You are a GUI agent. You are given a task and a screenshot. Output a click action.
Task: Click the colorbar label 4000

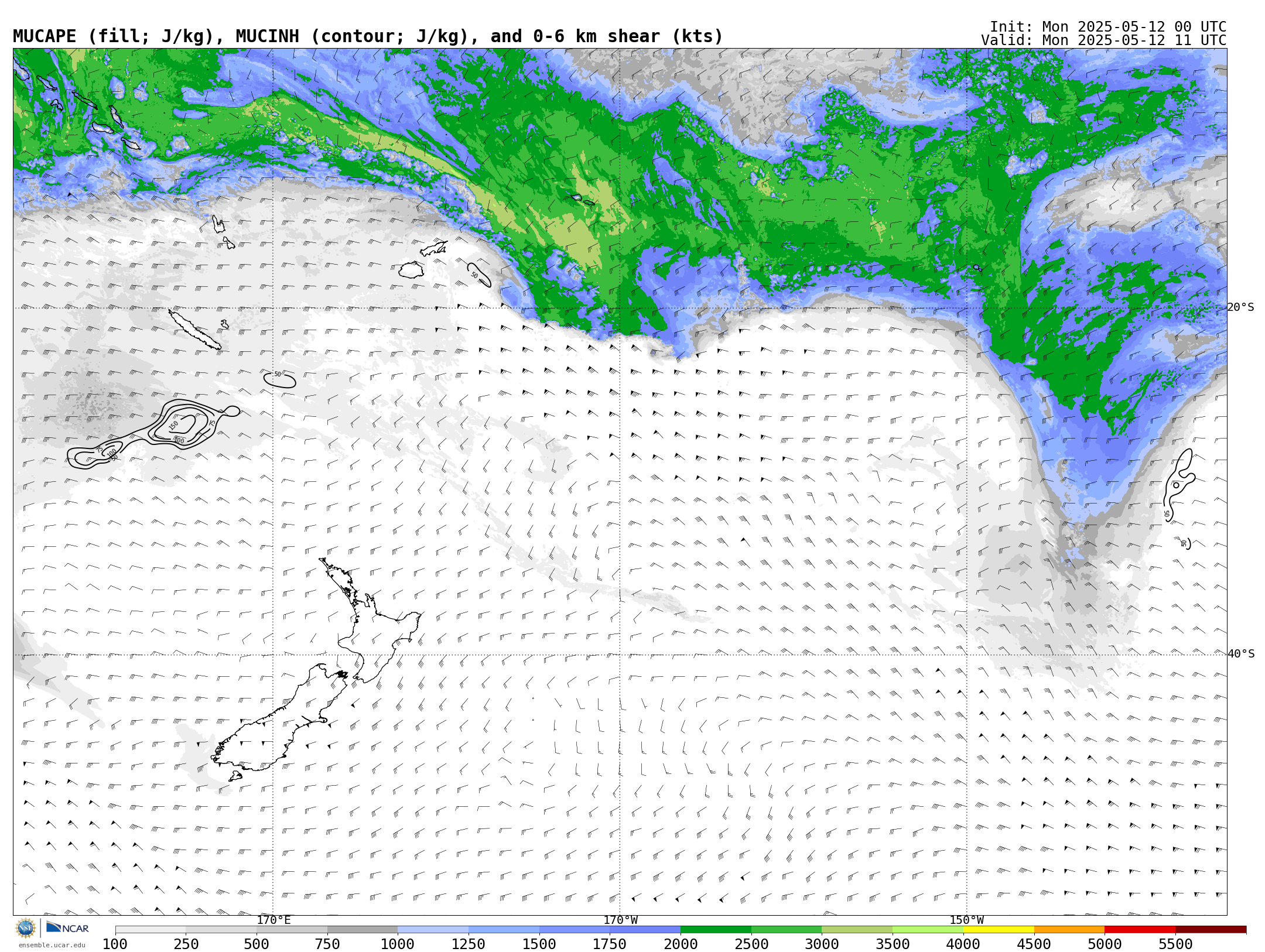(x=963, y=944)
